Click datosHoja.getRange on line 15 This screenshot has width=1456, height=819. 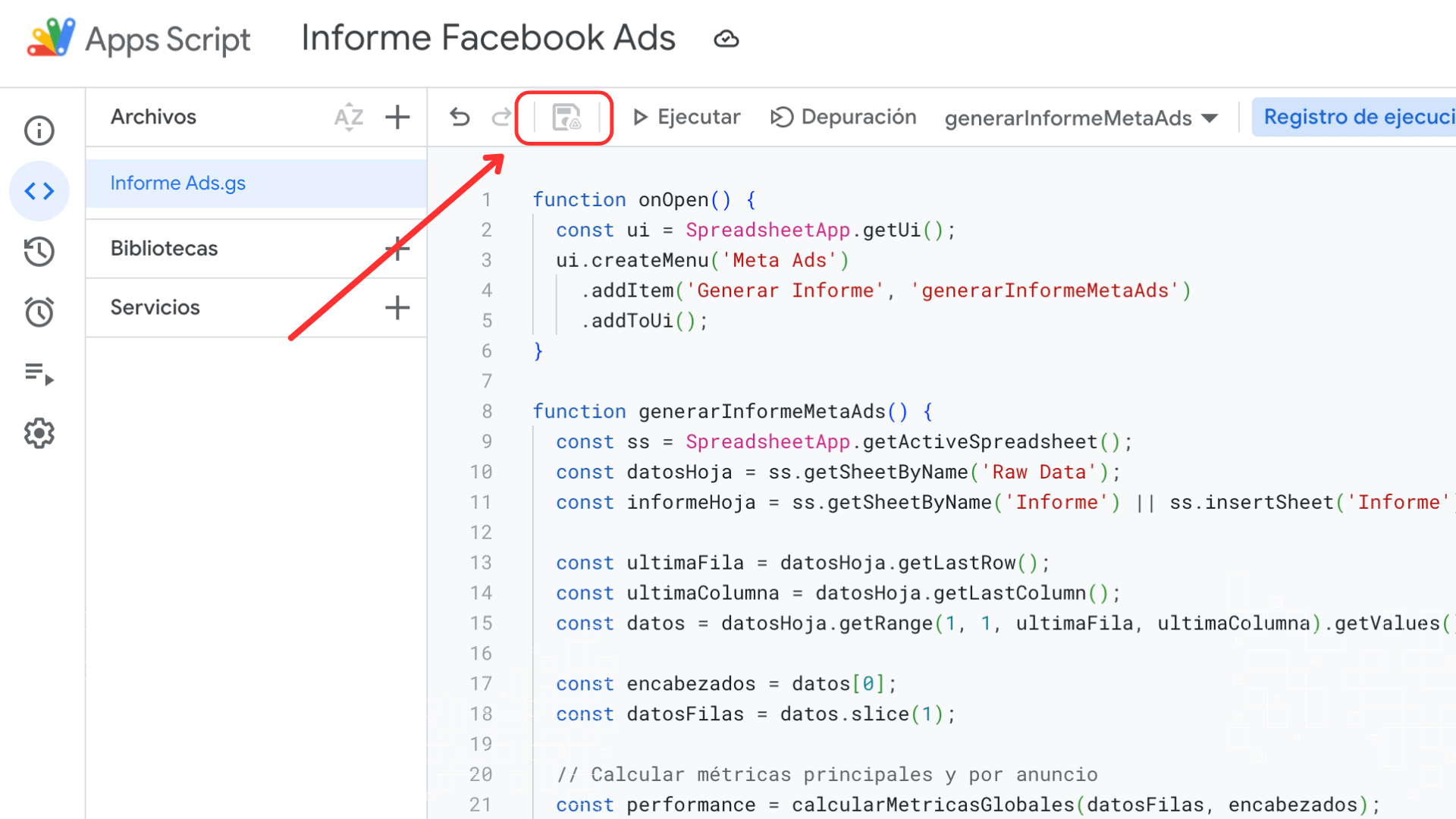[827, 623]
